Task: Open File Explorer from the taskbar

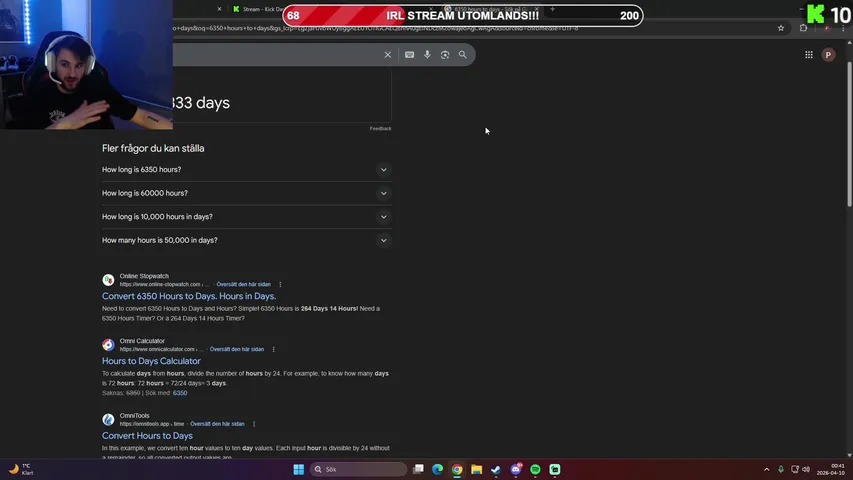Action: (477, 469)
